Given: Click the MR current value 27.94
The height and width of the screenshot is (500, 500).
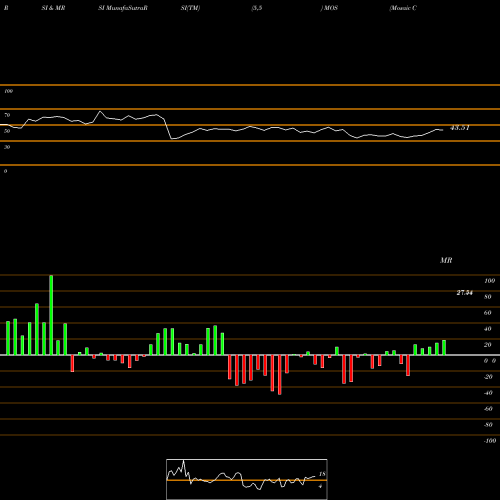Looking at the screenshot, I should [465, 293].
